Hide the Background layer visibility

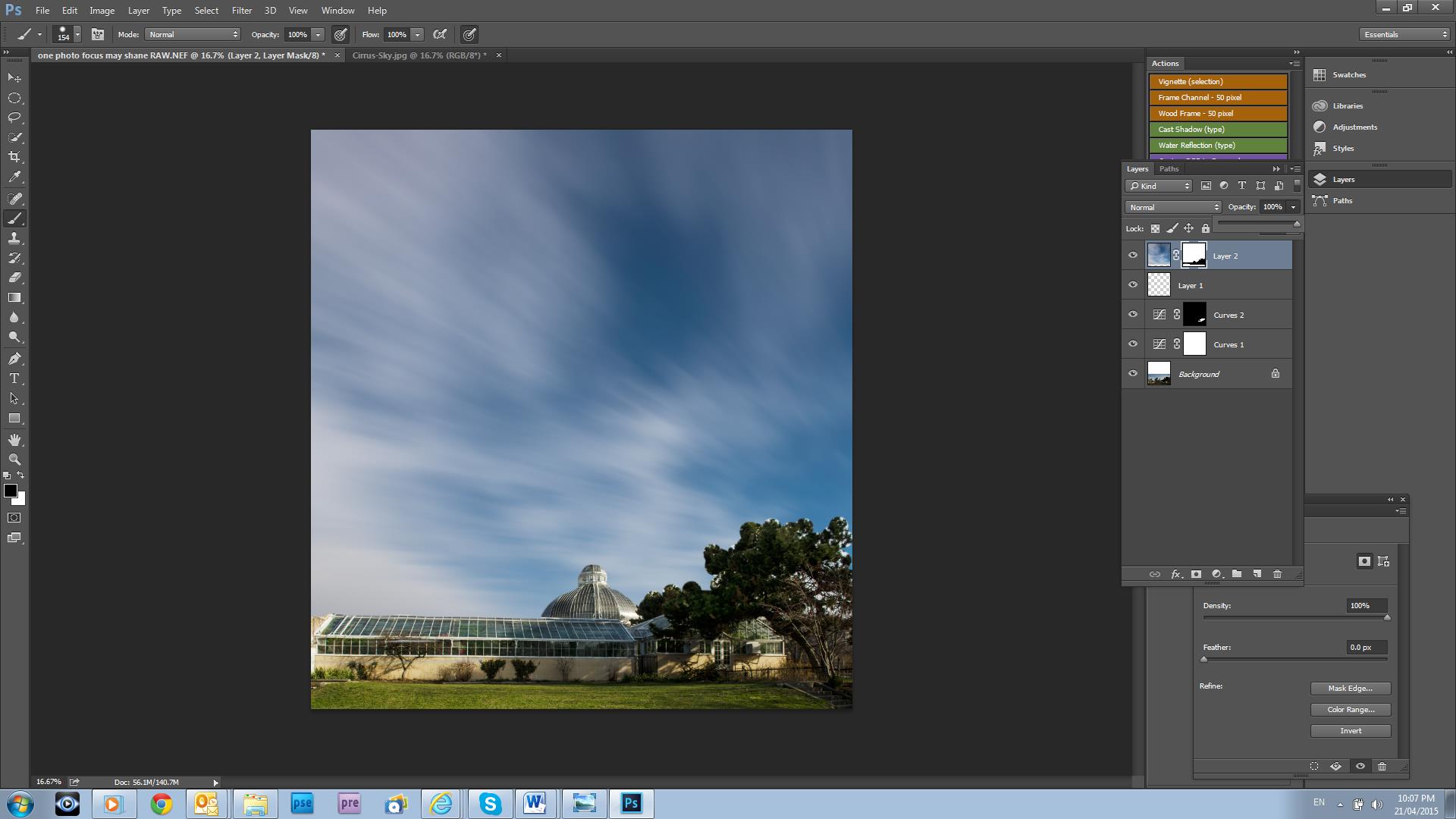1133,374
